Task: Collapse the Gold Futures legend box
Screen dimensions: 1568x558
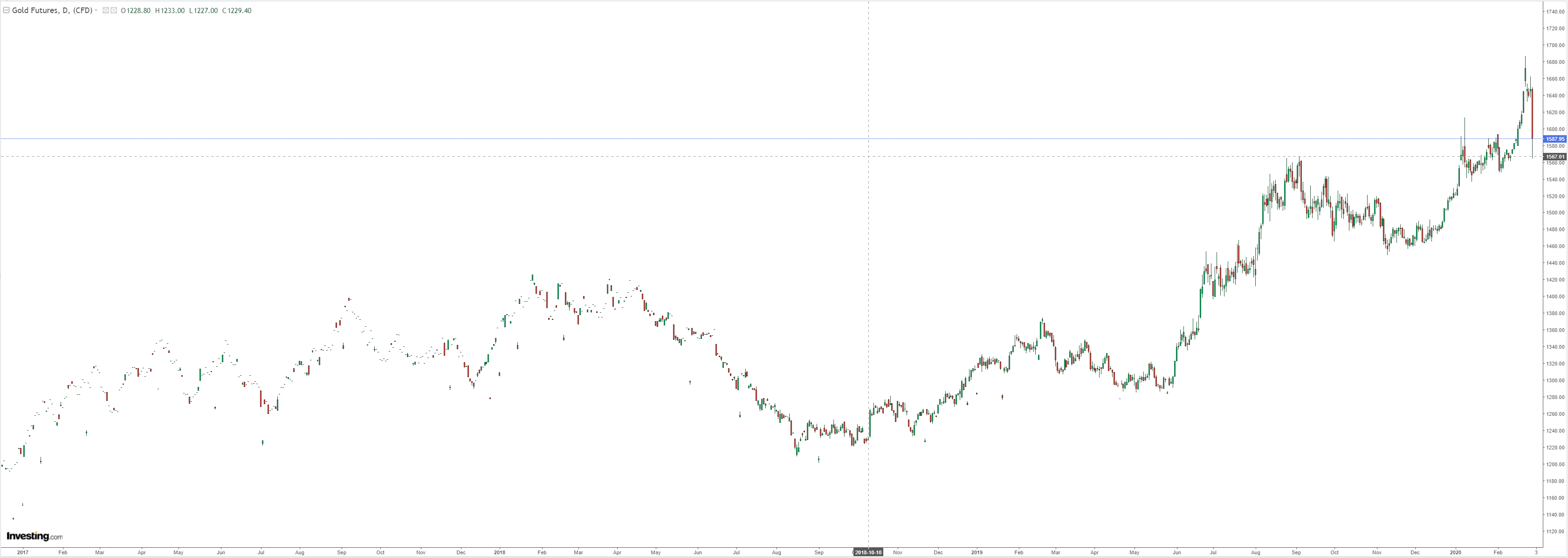Action: [6, 10]
